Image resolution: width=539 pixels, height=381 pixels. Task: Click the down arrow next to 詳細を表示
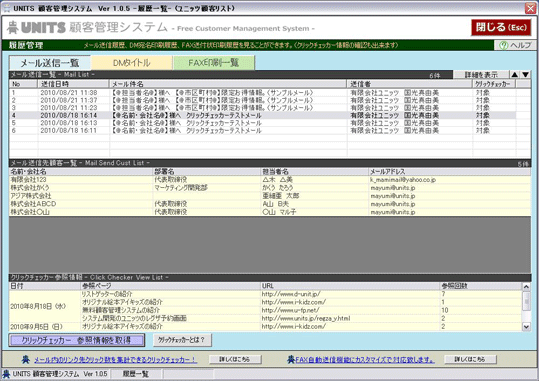pos(526,75)
